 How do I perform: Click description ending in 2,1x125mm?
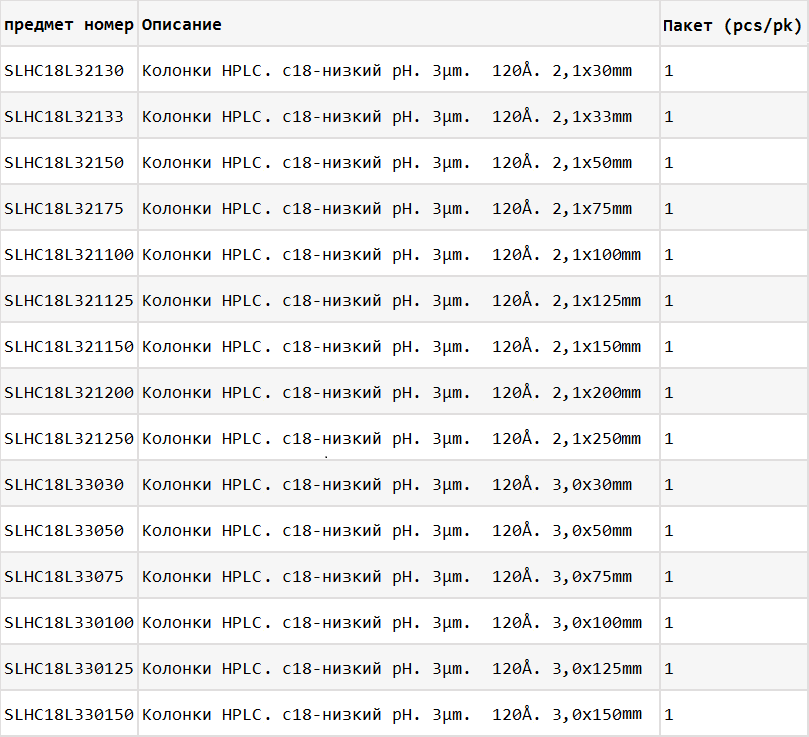(392, 300)
